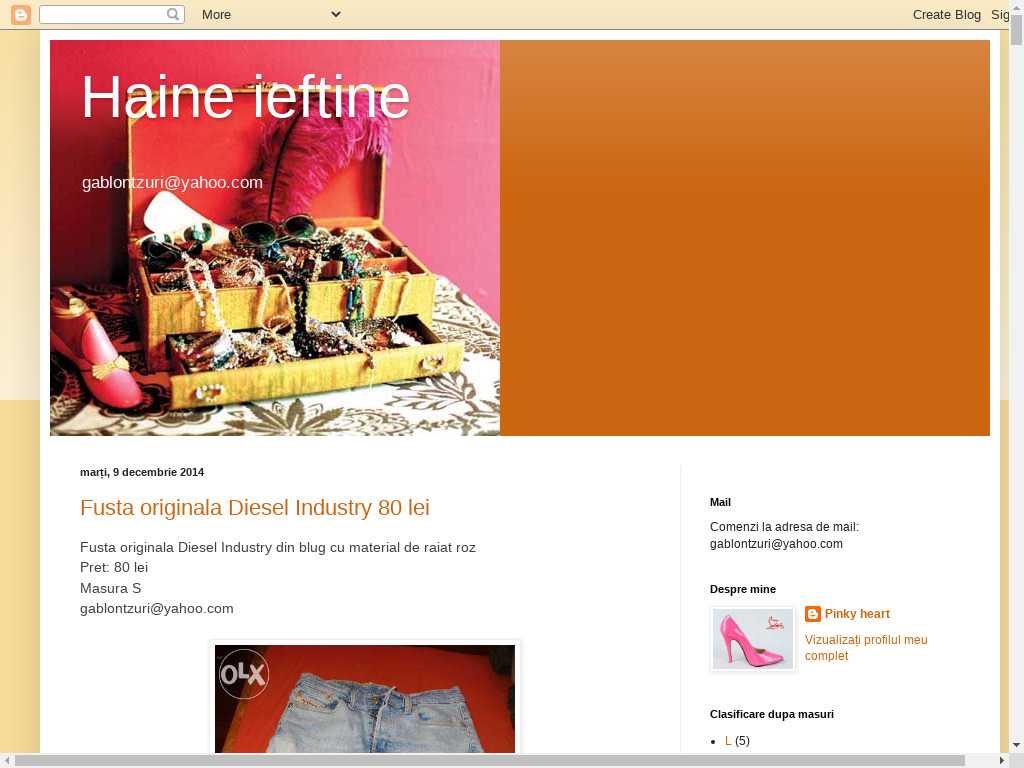Click the scroll left arrow
Image resolution: width=1024 pixels, height=768 pixels.
(7, 761)
